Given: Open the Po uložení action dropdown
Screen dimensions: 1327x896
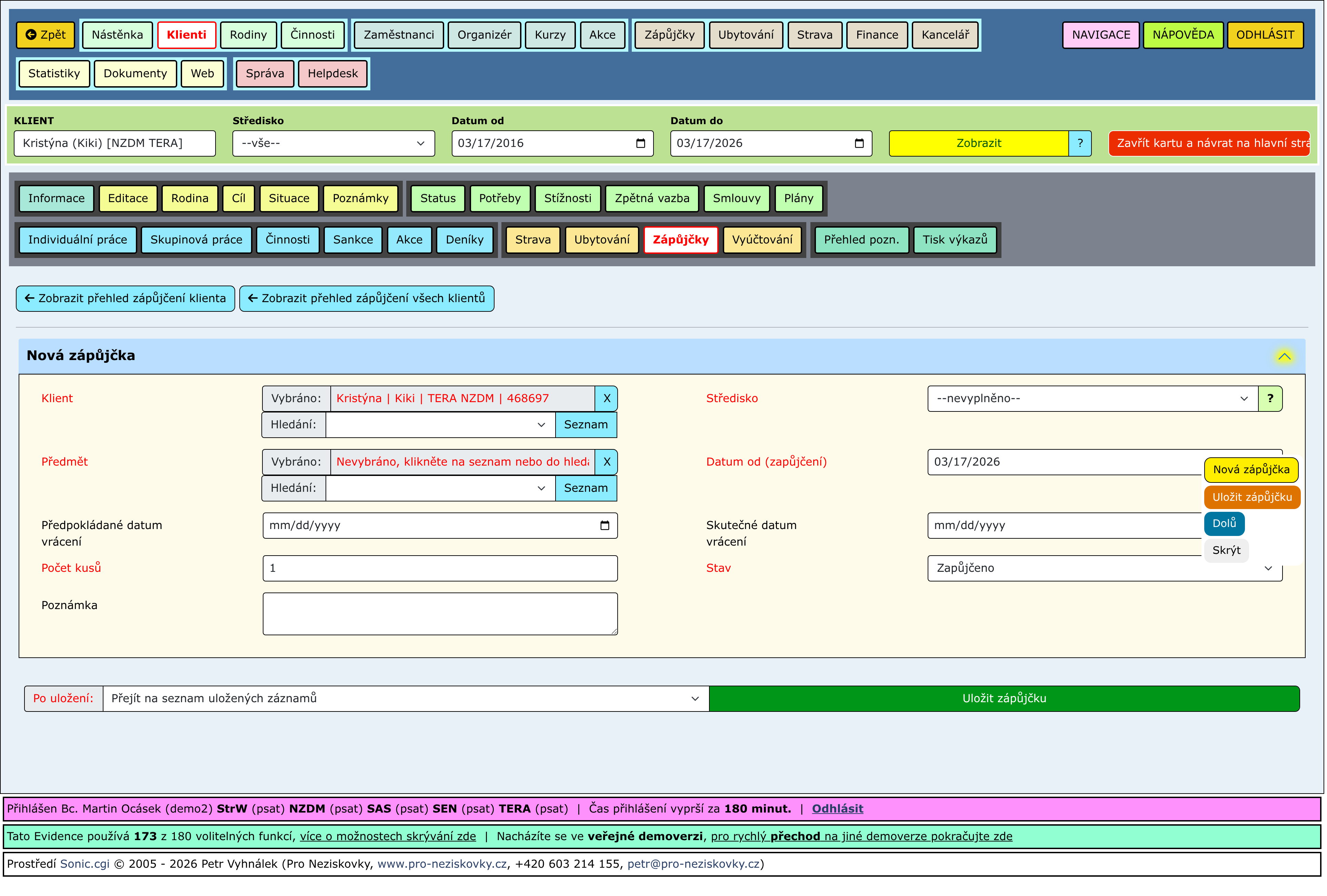Looking at the screenshot, I should coord(406,698).
